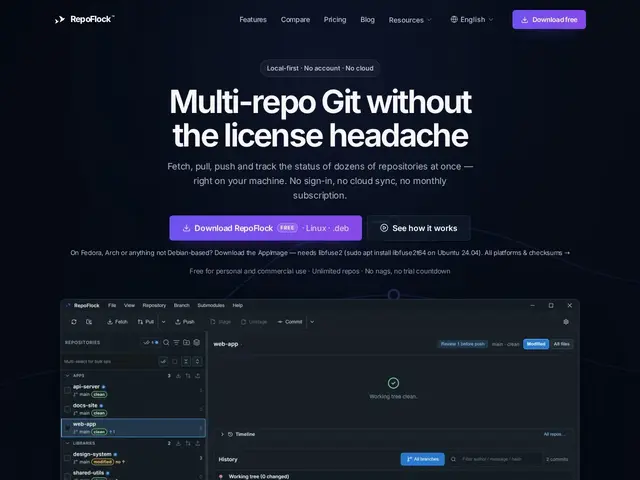The height and width of the screenshot is (480, 640).
Task: Open the All platforms & checksums link
Action: click(x=527, y=253)
